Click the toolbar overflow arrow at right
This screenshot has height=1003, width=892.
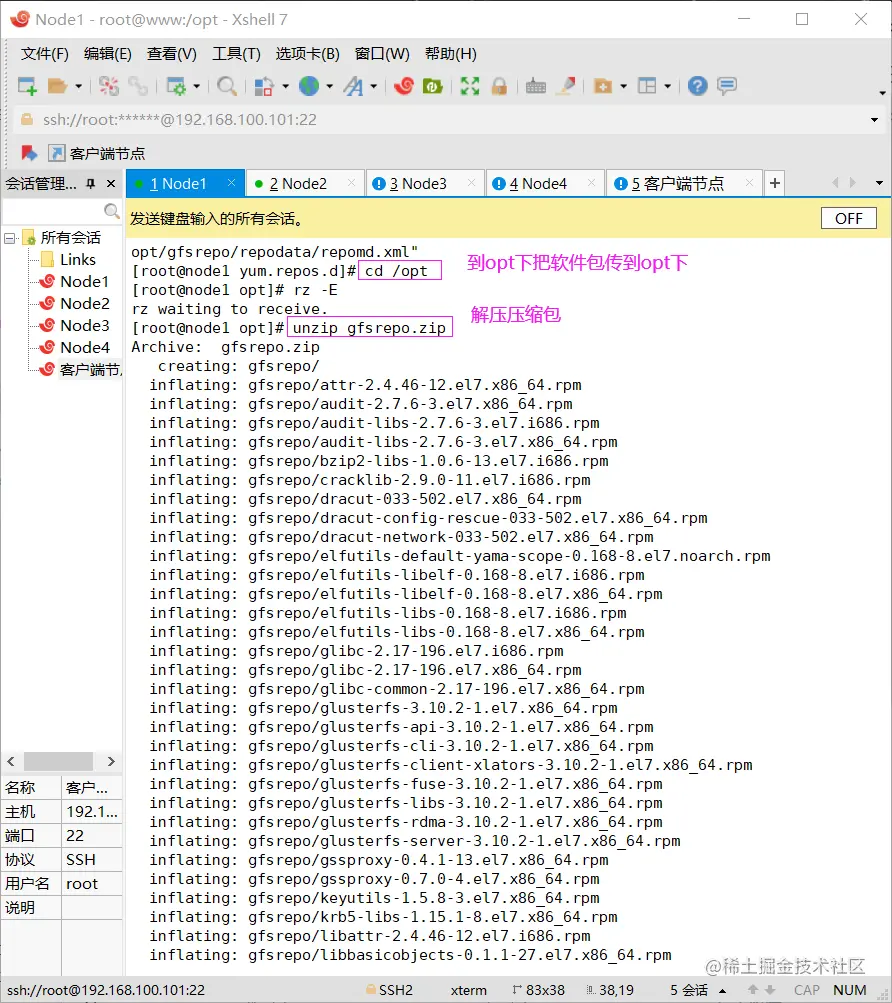[882, 93]
